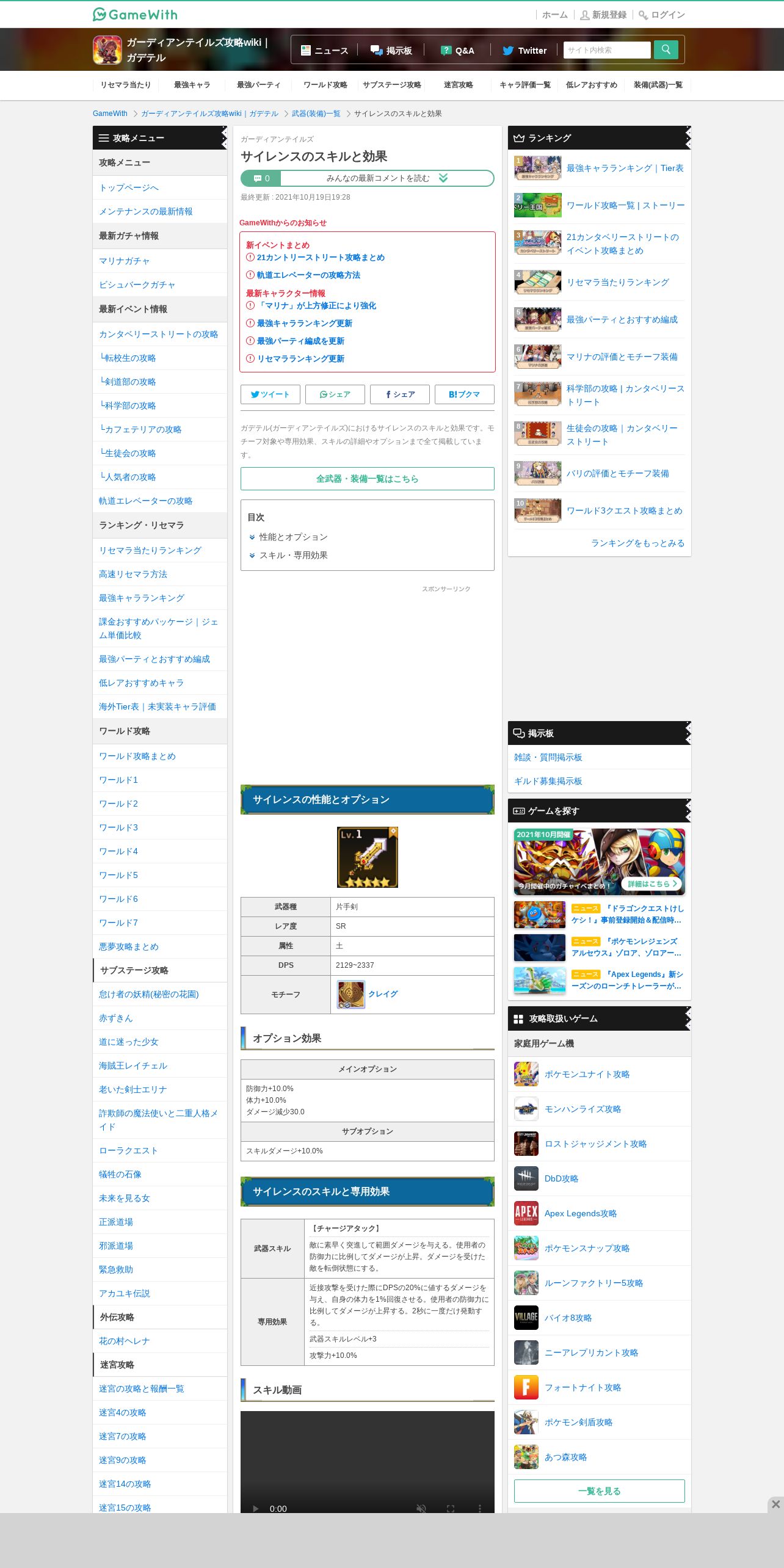784x1568 pixels.
Task: Open 軌道エレベーターの攻略方法 notice
Action: point(308,275)
